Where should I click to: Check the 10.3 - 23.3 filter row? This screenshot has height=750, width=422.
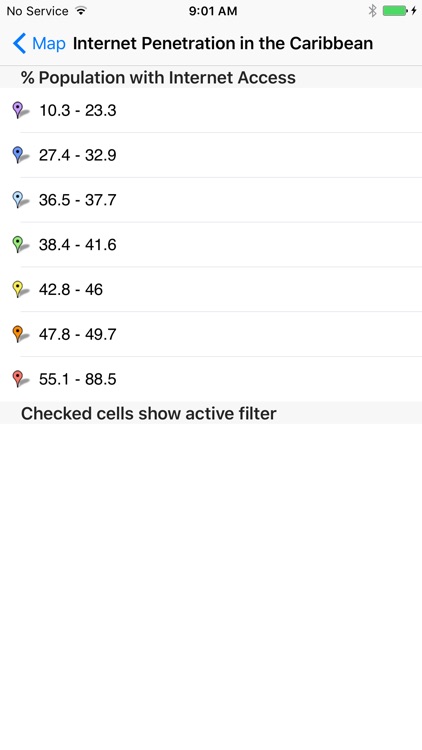pos(211,110)
